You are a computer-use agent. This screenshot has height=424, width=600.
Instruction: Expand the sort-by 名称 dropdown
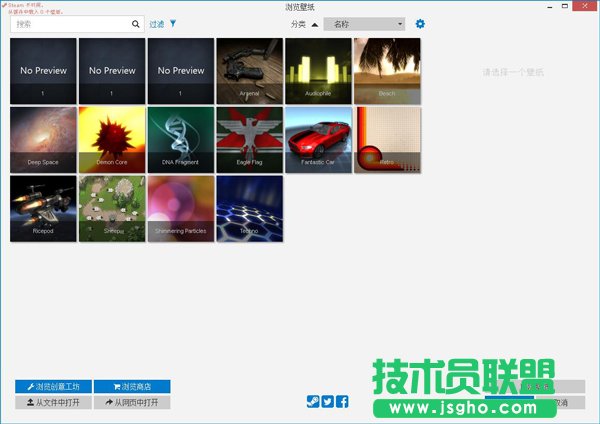pos(364,24)
